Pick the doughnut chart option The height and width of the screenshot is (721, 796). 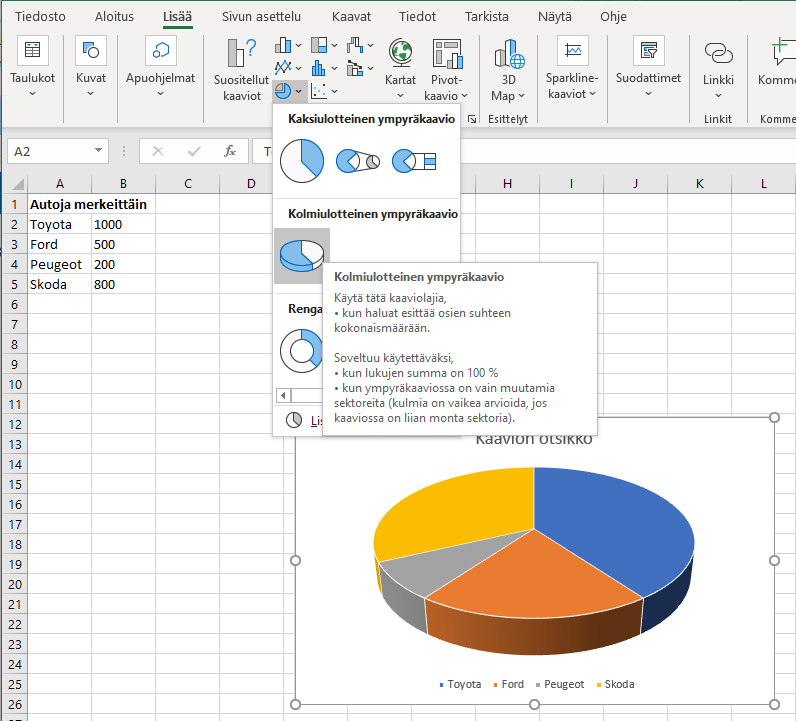[x=299, y=350]
